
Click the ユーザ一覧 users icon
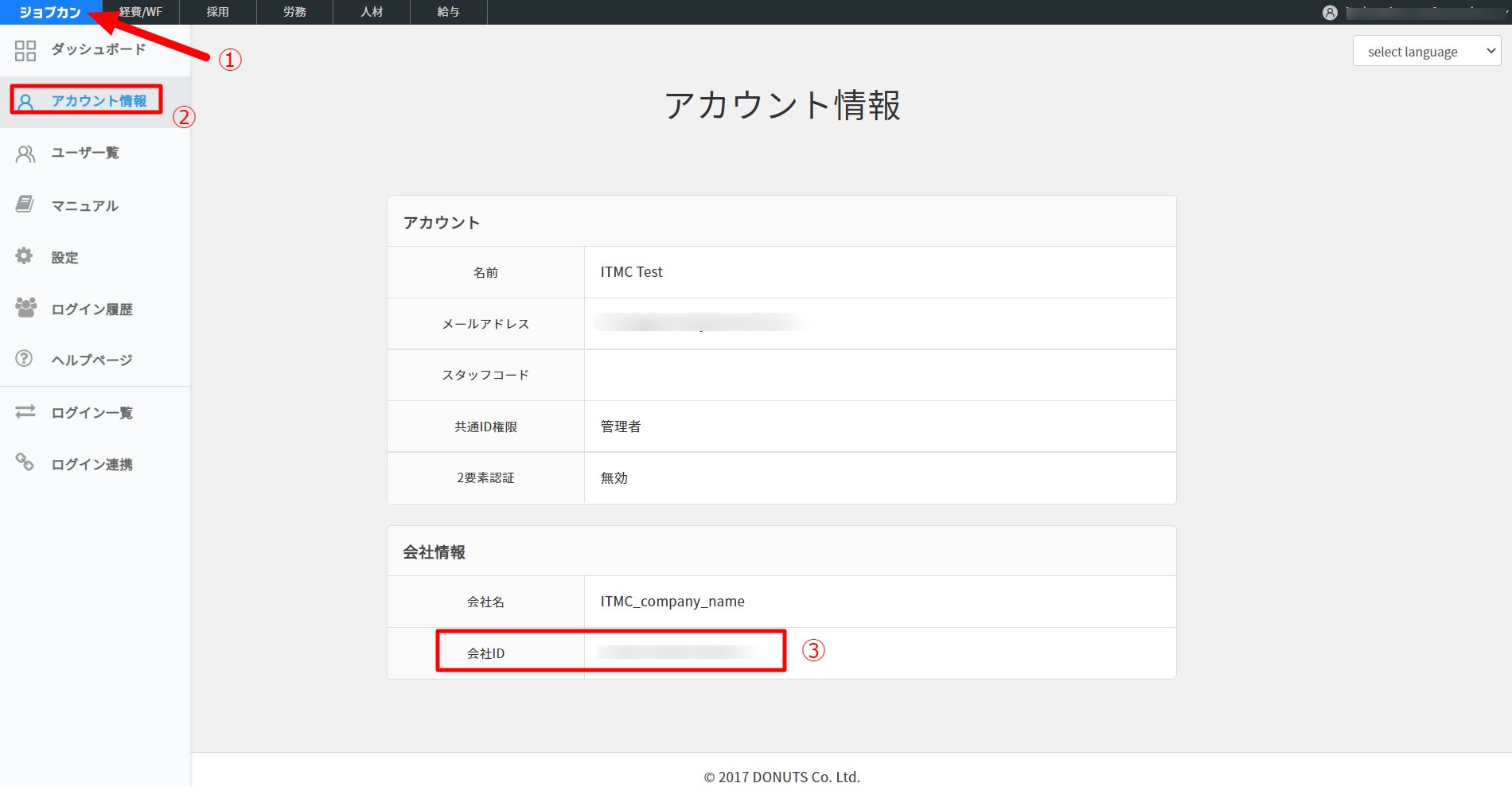click(x=25, y=153)
